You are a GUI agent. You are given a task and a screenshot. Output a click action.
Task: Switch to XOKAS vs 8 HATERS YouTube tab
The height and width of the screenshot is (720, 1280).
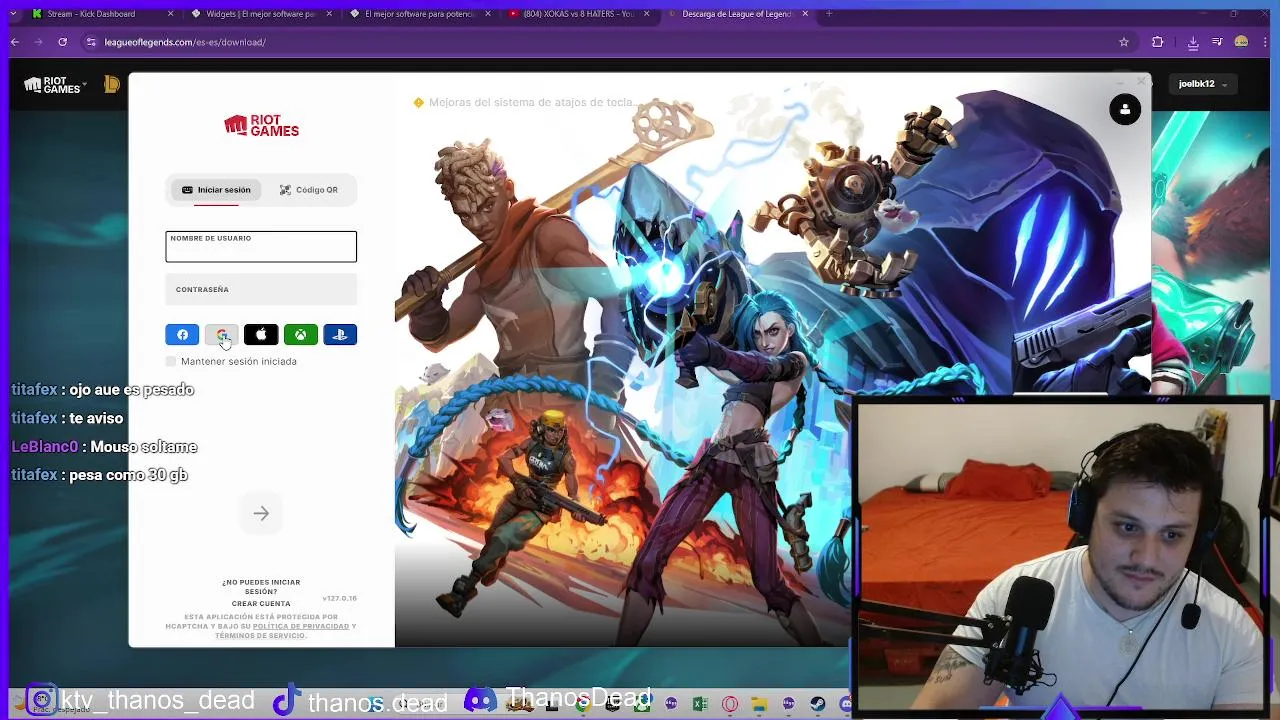(x=578, y=14)
